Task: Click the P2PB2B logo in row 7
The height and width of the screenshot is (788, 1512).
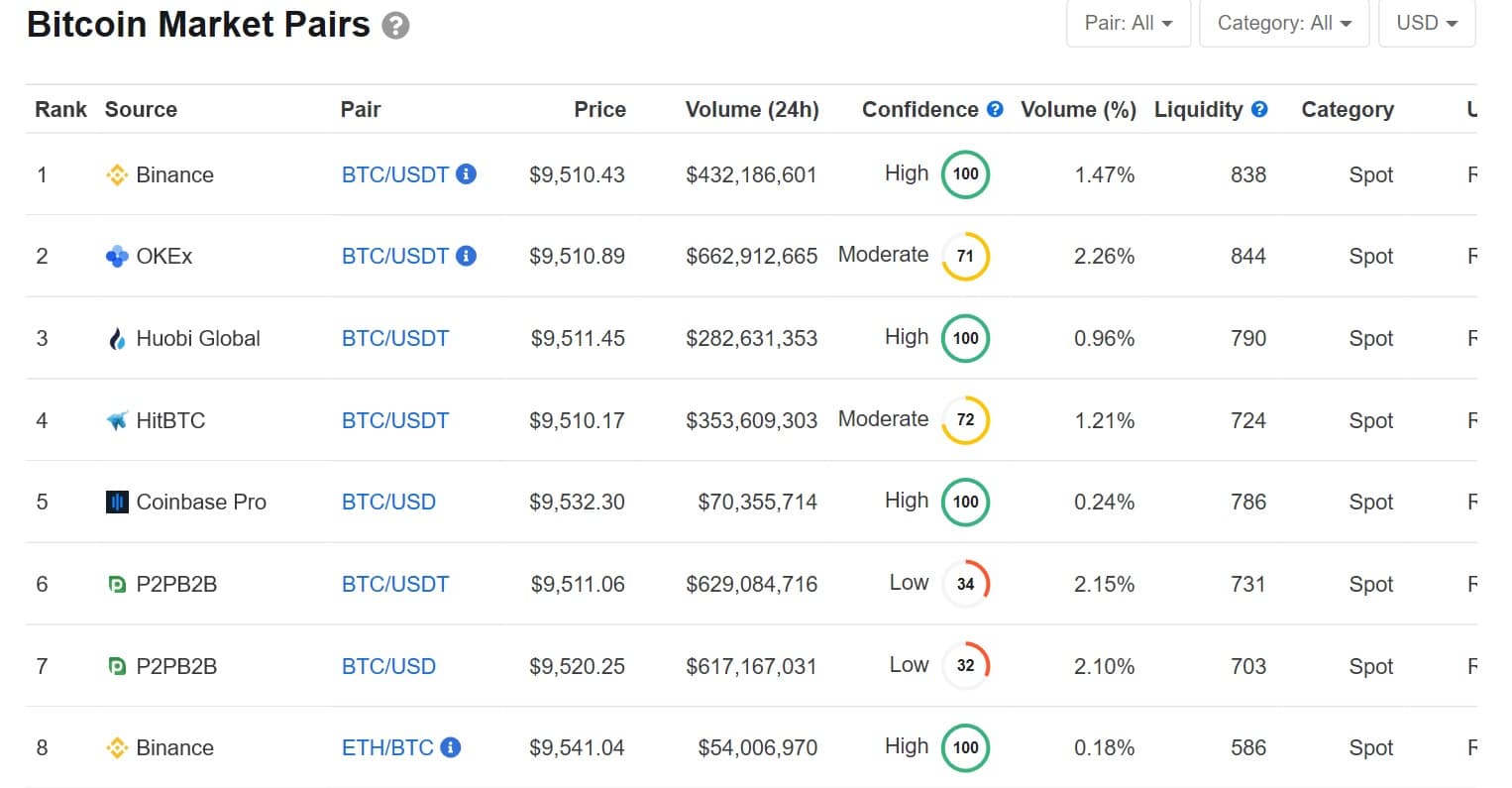Action: 117,666
